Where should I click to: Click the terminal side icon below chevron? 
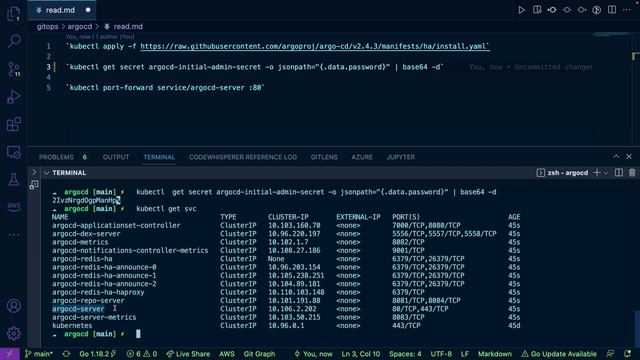[x=34, y=185]
